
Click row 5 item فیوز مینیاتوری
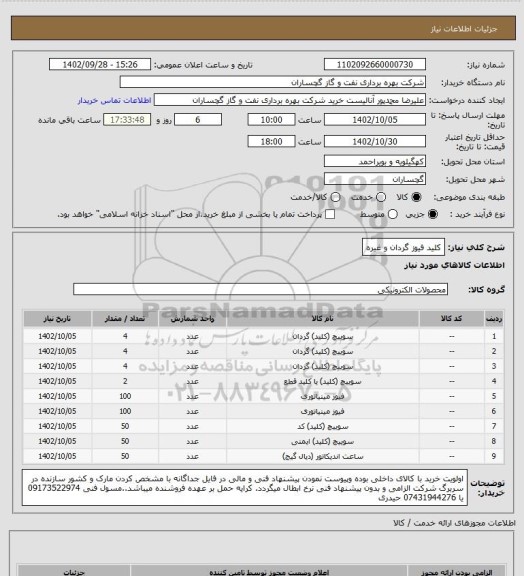point(323,396)
